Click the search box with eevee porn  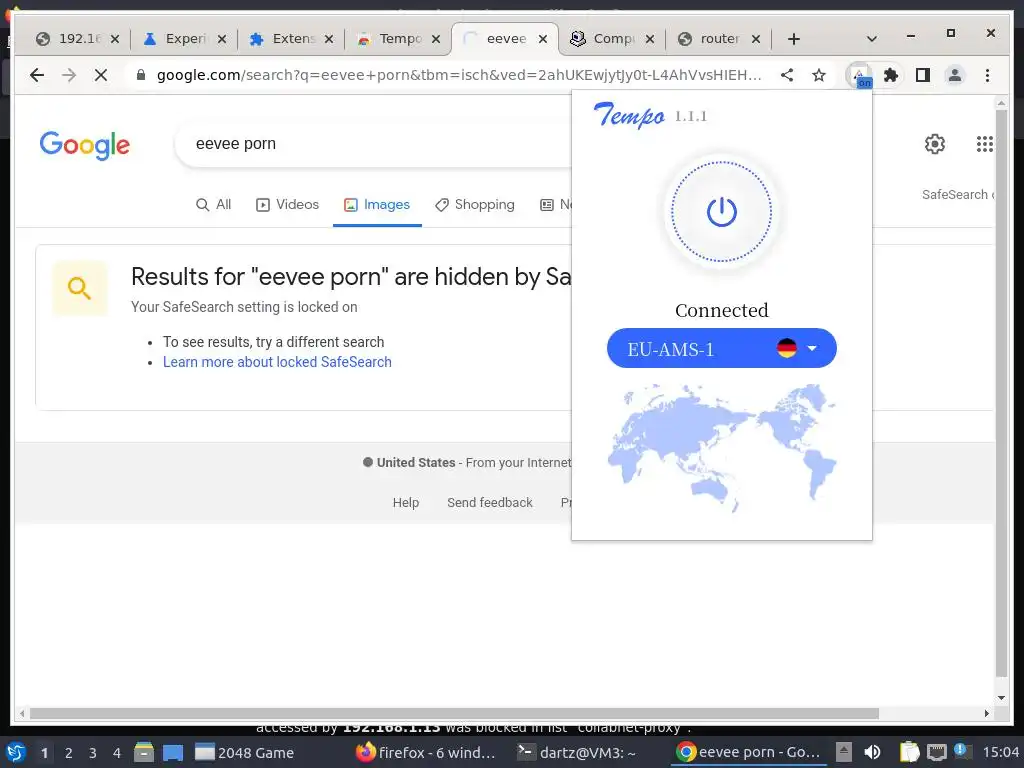click(x=372, y=144)
